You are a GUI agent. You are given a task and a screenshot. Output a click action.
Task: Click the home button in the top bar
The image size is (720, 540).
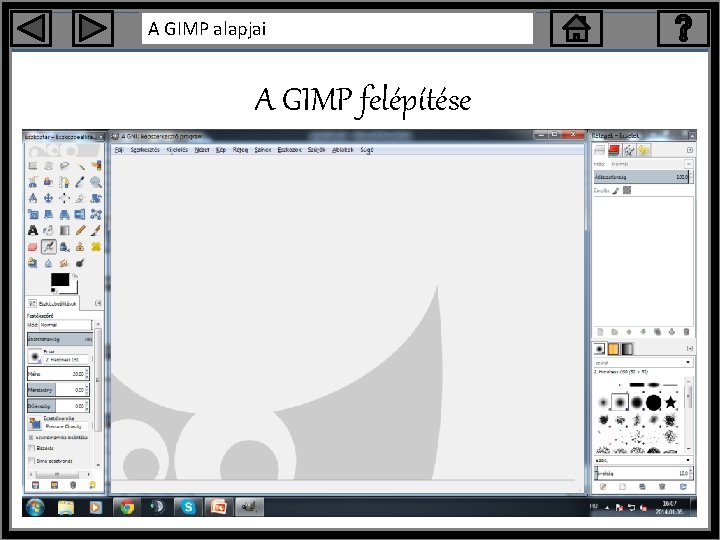(576, 28)
